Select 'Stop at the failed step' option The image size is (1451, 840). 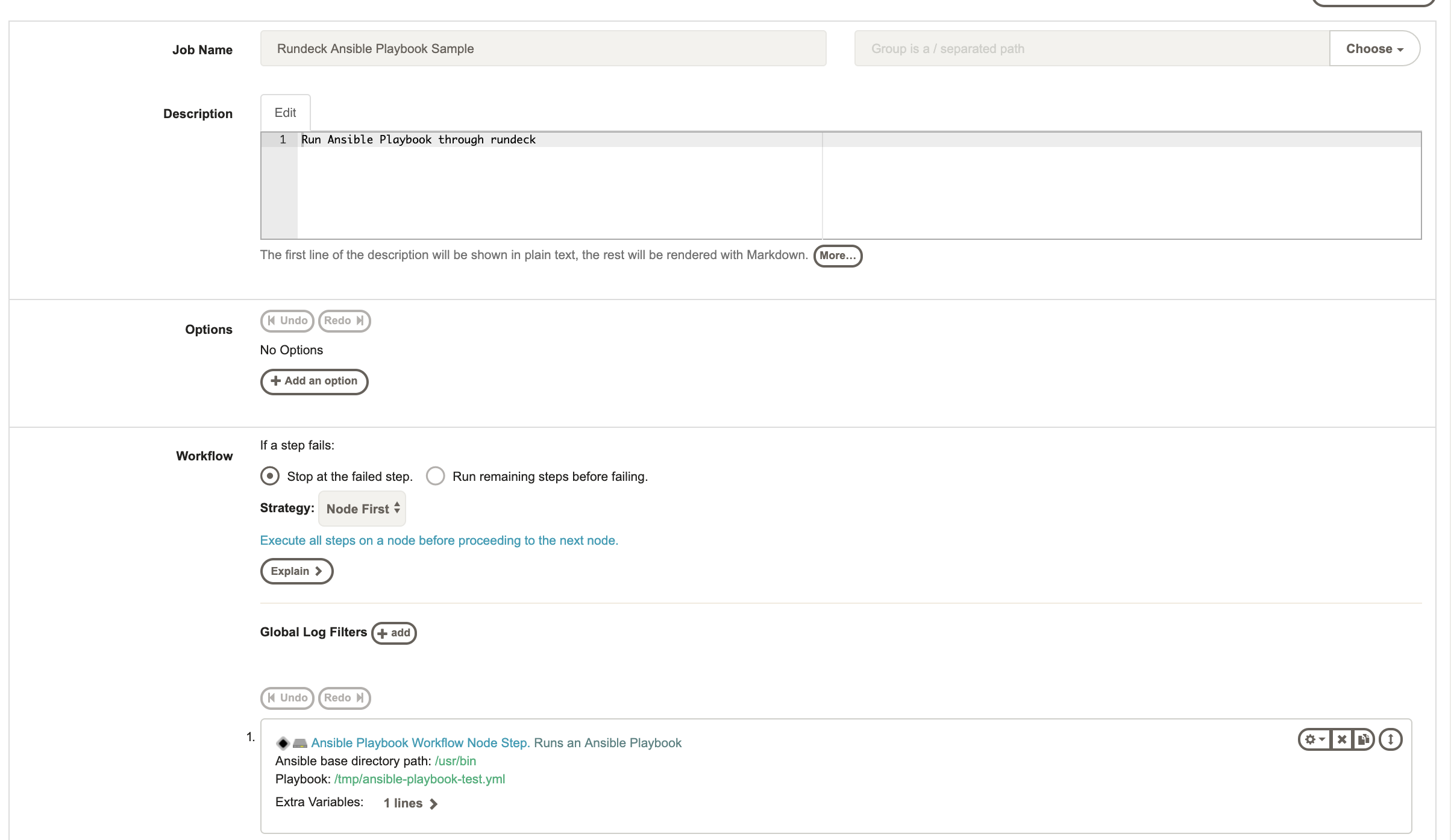click(269, 476)
